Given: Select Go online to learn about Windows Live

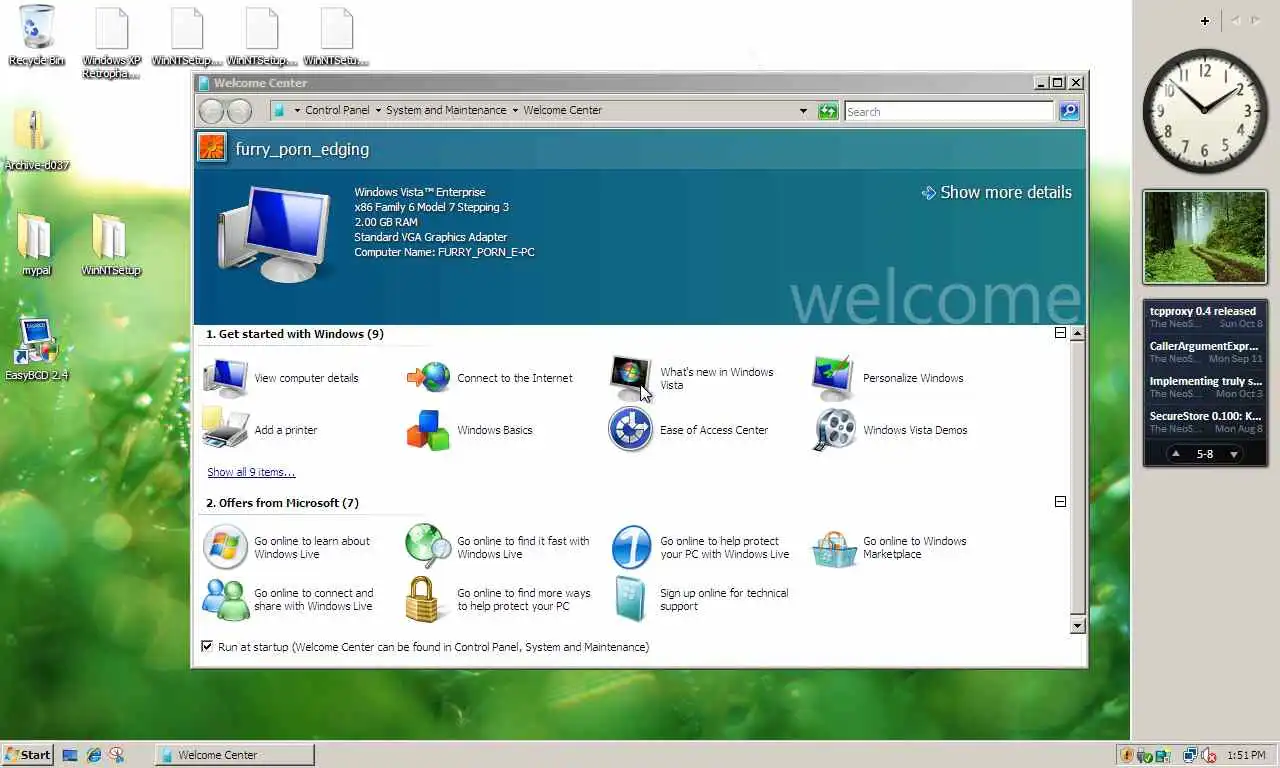Looking at the screenshot, I should pos(287,547).
